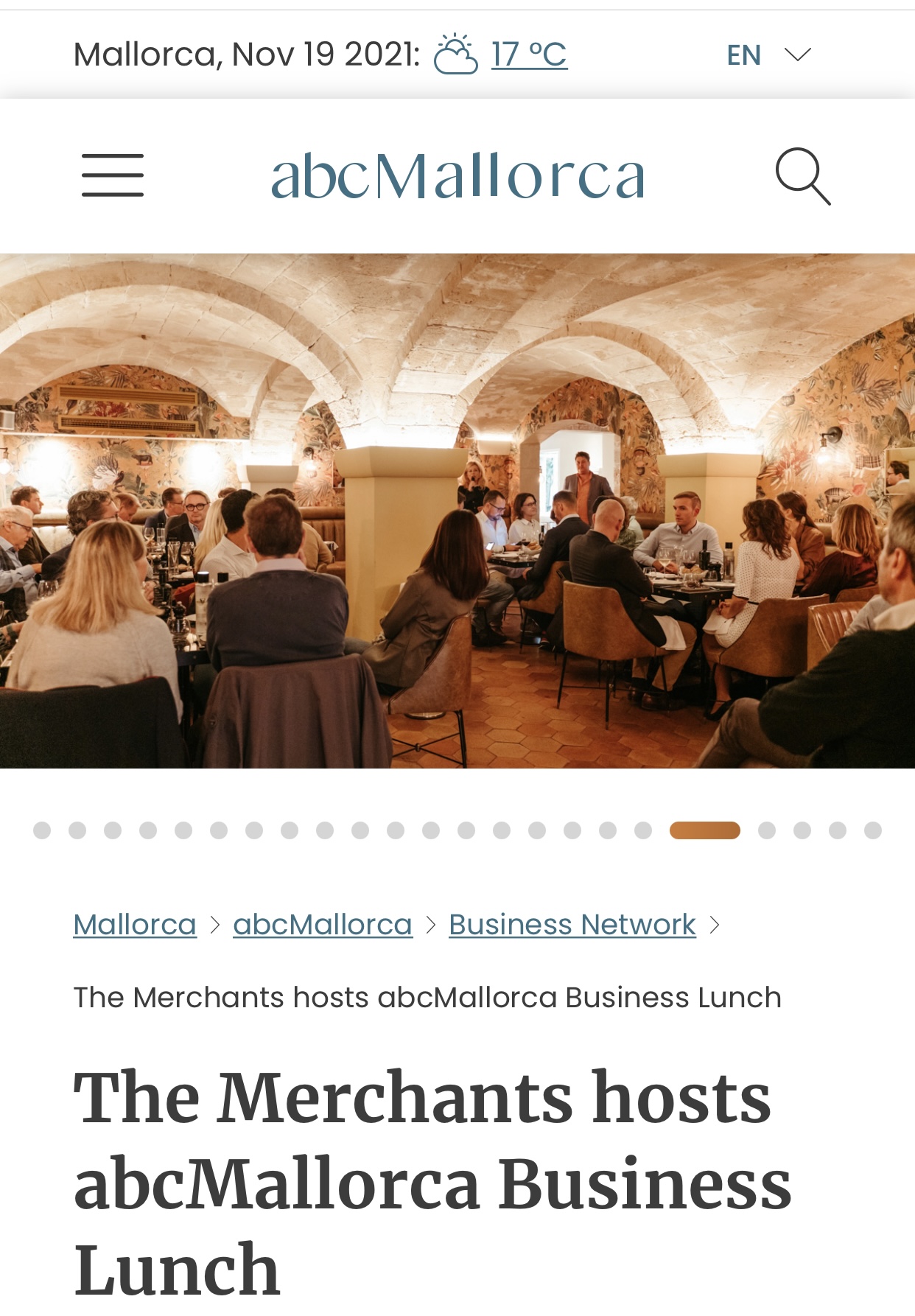915x1316 pixels.
Task: Click the partly cloudy weather icon
Action: coord(455,55)
